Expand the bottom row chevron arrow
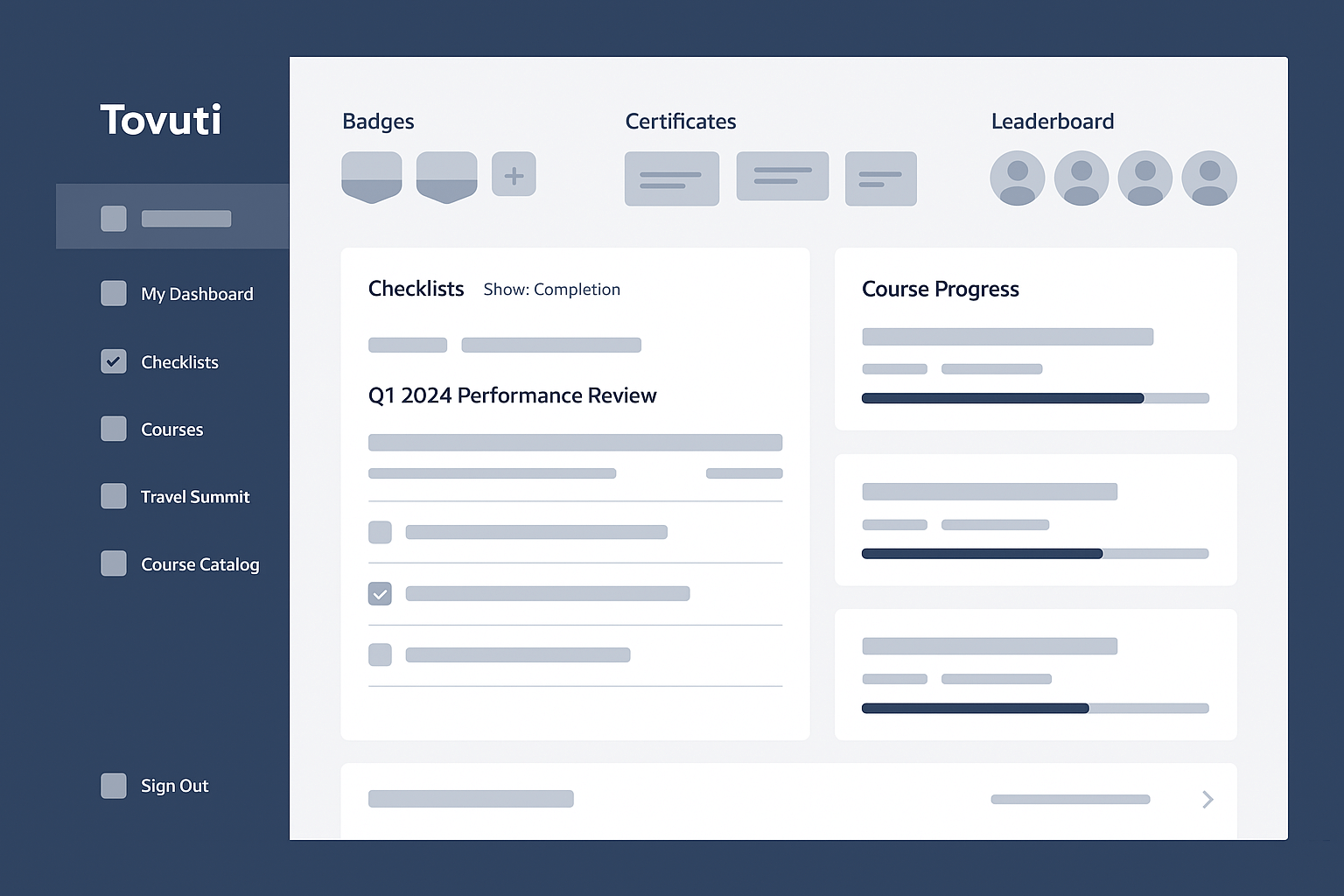1344x896 pixels. [1207, 799]
